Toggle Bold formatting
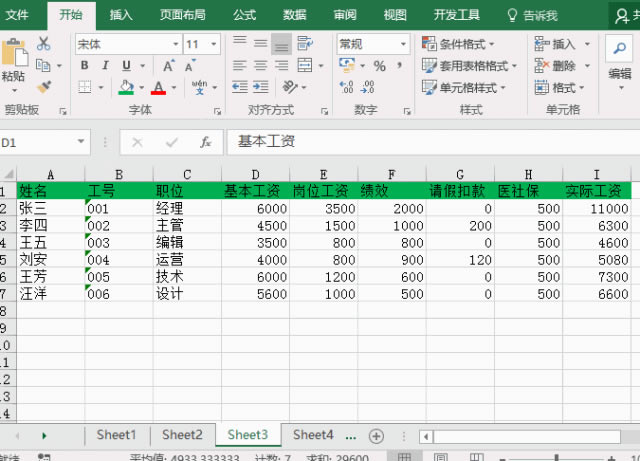Screen dimensions: 640x461 point(84,66)
